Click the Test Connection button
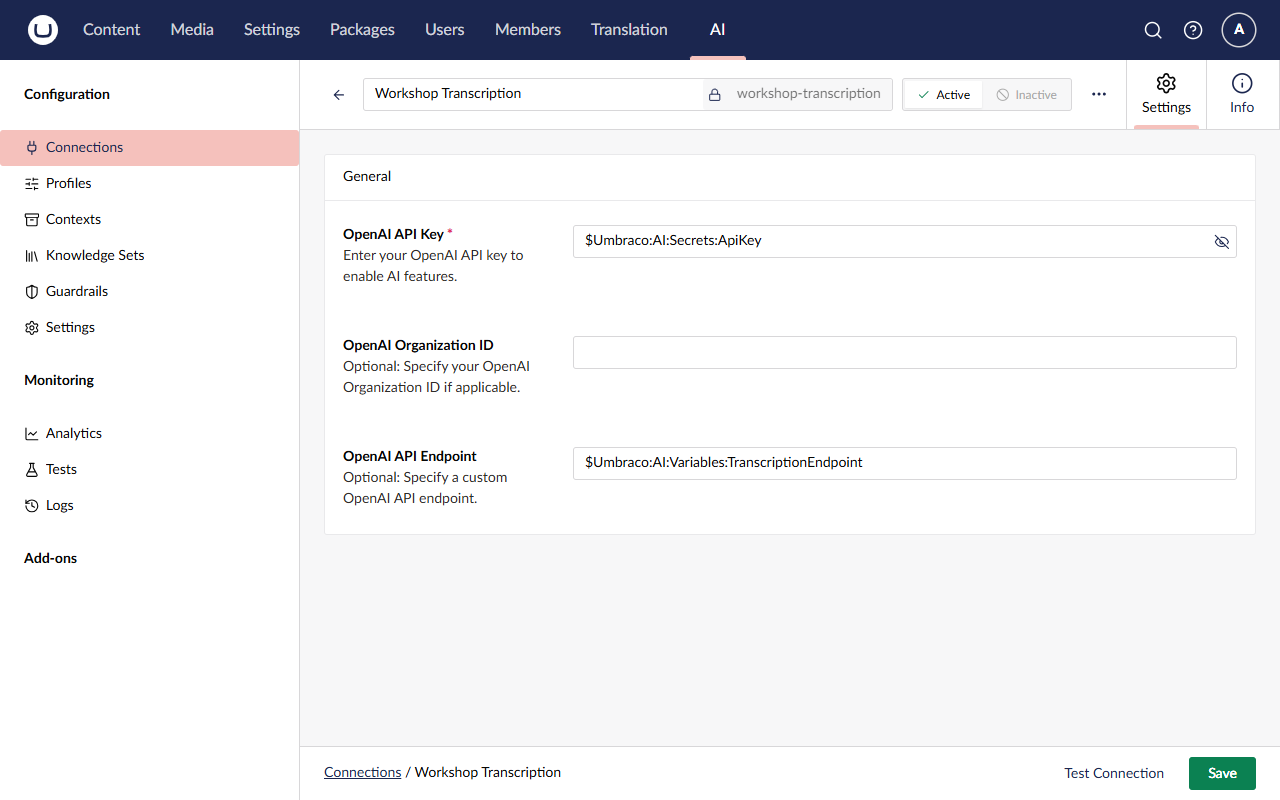The image size is (1280, 800). pyautogui.click(x=1114, y=773)
